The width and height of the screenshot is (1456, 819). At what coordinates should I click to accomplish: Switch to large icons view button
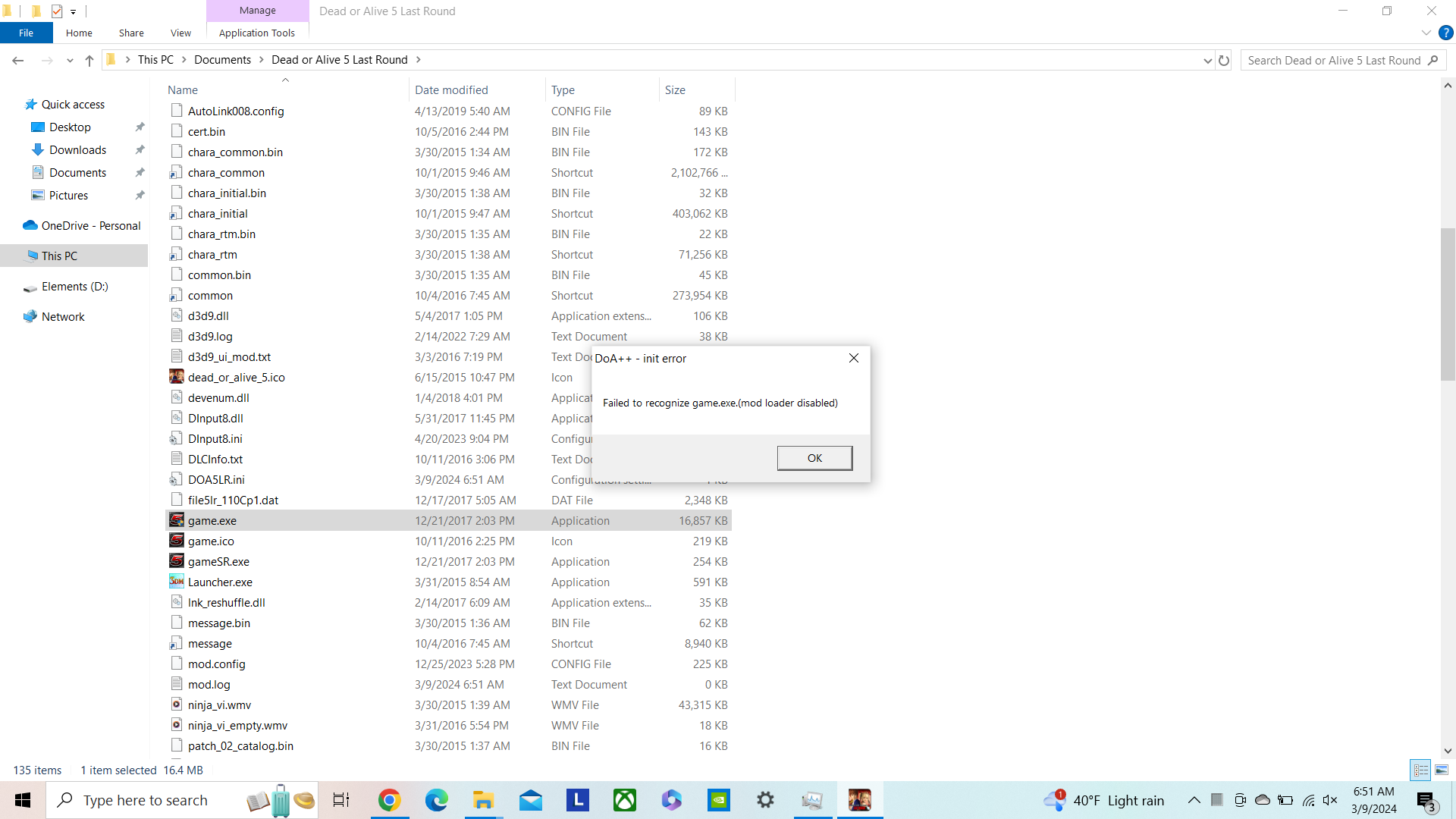1442,770
